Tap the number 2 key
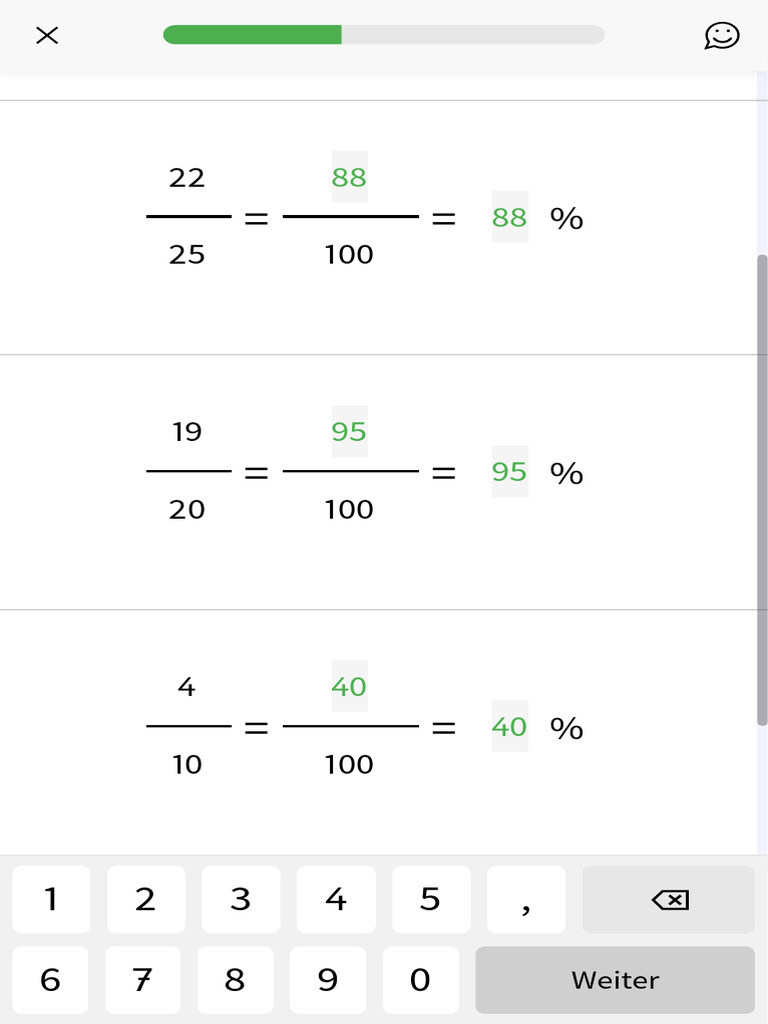 (146, 899)
